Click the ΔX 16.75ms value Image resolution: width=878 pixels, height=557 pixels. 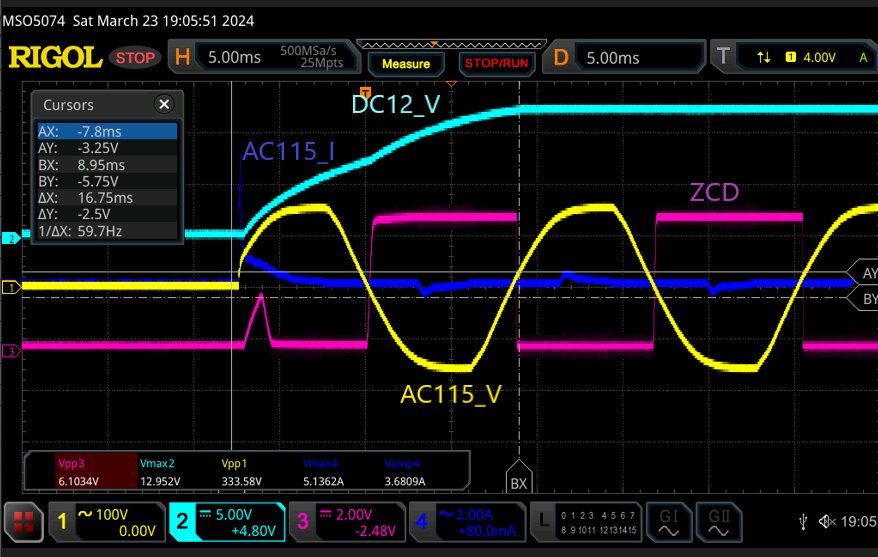point(105,198)
